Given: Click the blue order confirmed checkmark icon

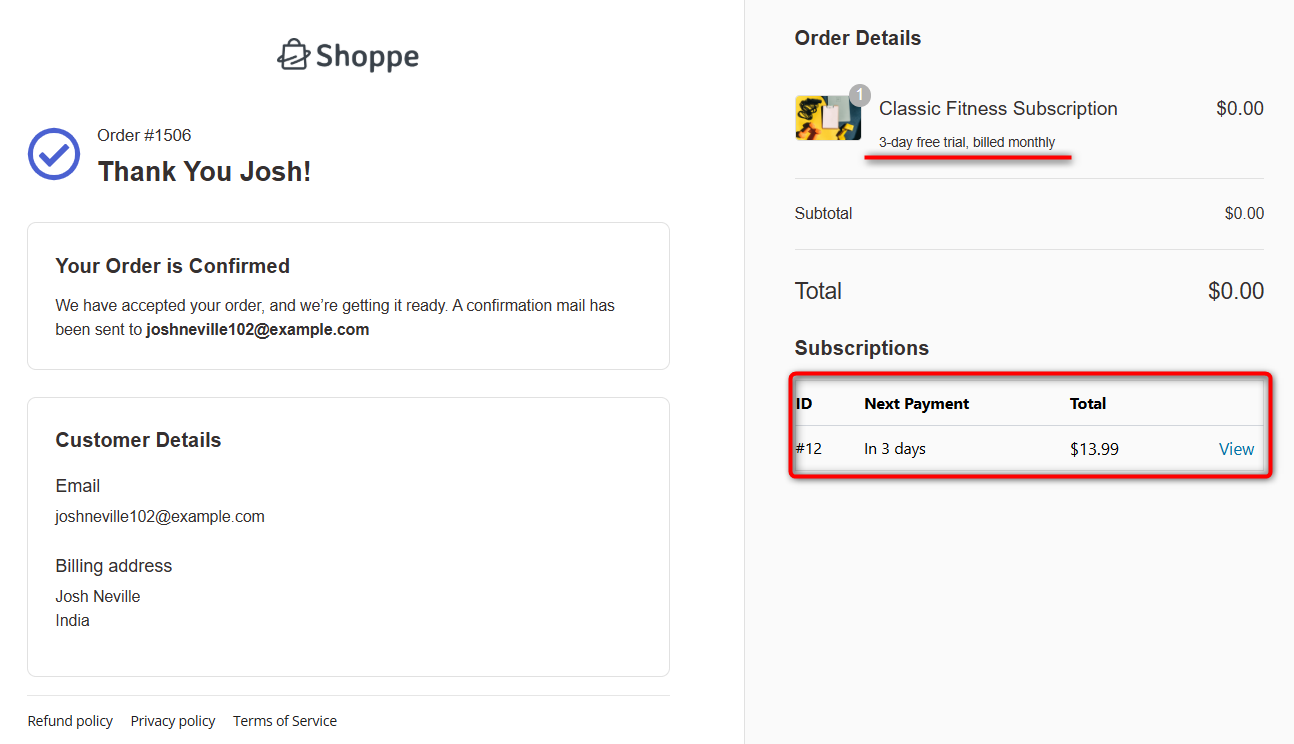Looking at the screenshot, I should [x=53, y=154].
